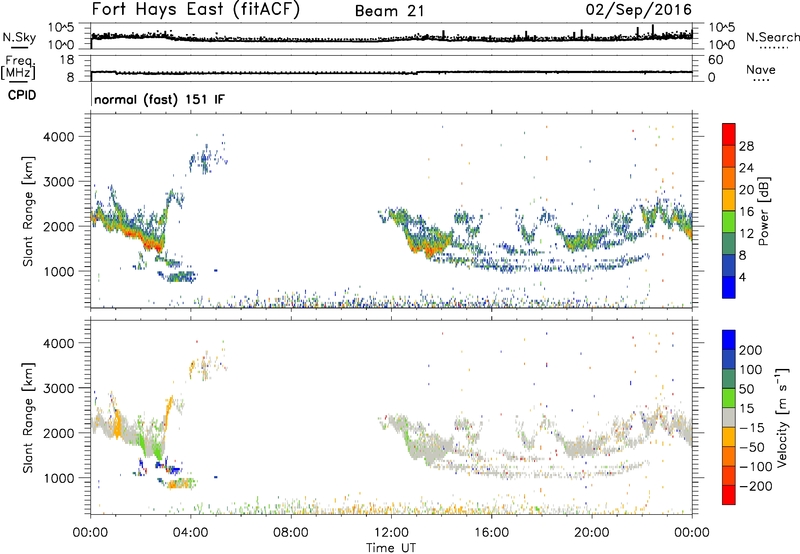Click the sky noise trace plot

click(391, 37)
